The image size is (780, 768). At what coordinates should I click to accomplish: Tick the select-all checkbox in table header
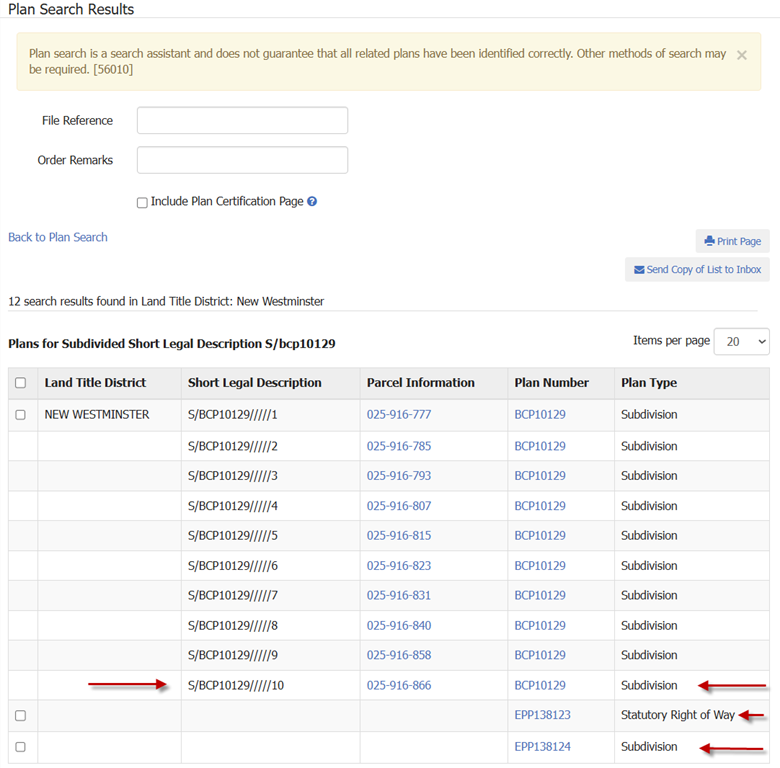(x=20, y=383)
